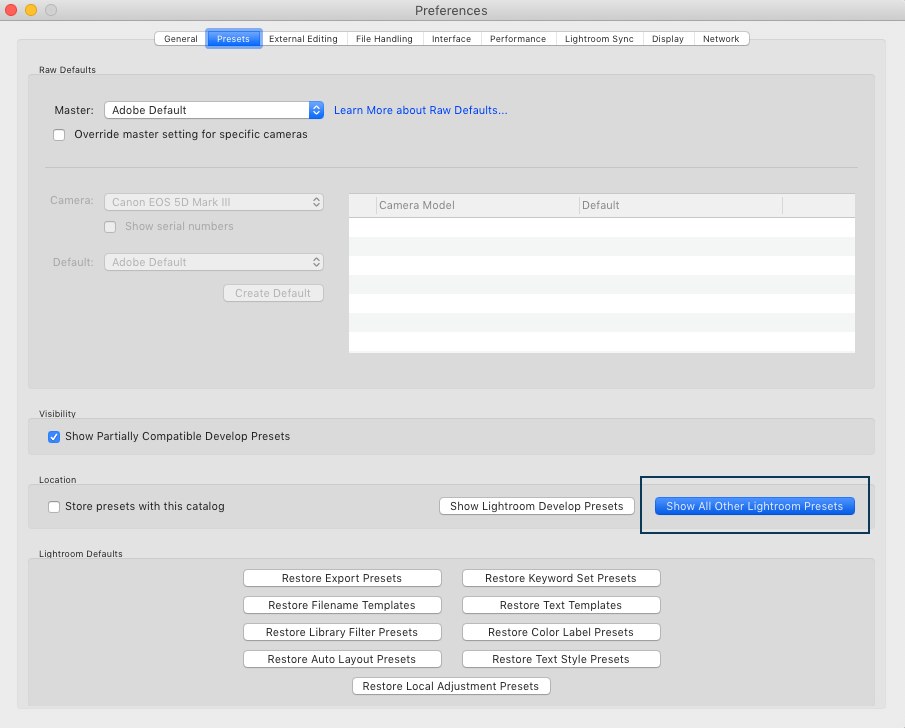Click Restore Keyword Set Presets

point(560,578)
